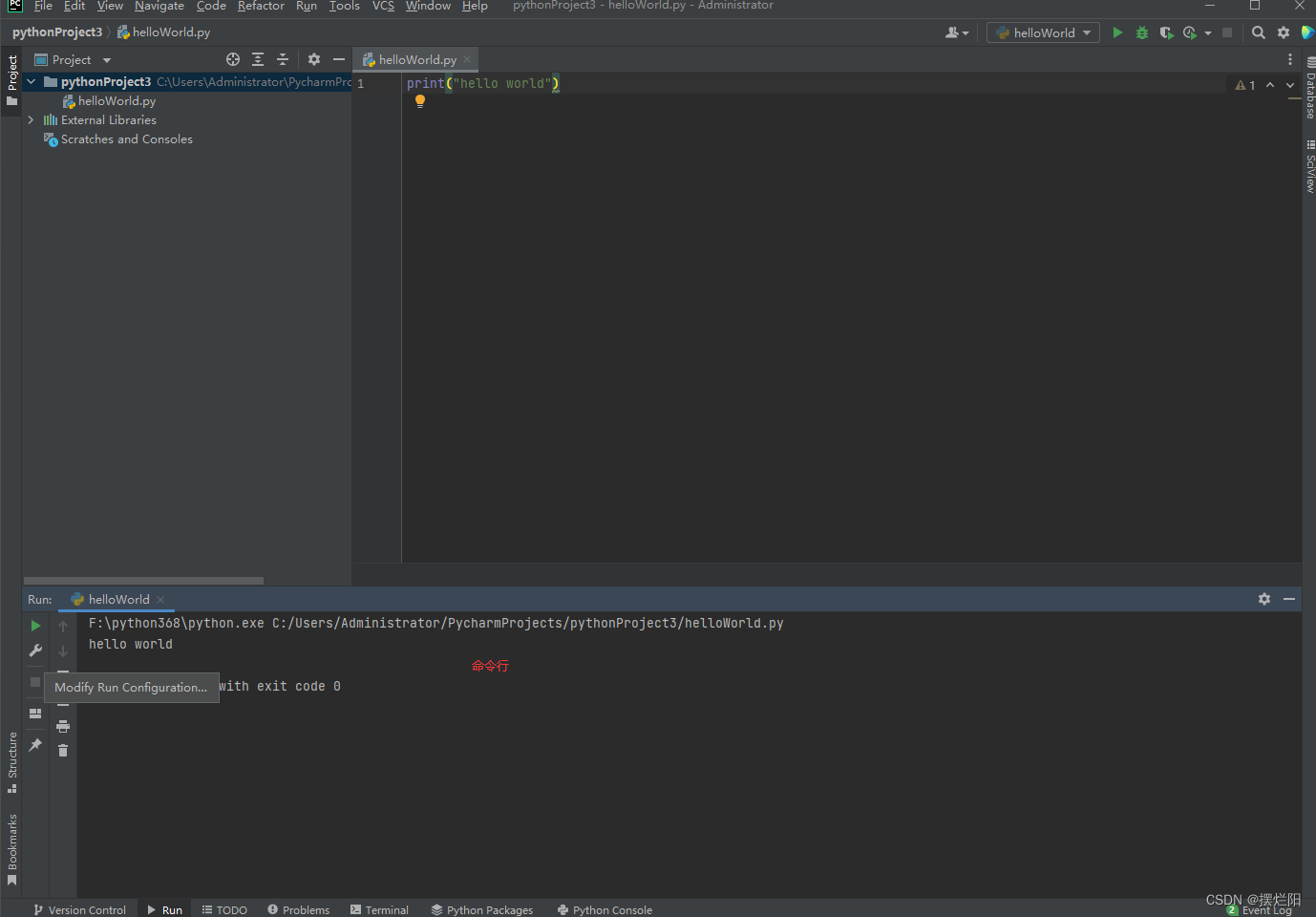Open the Project view selector dropdown
The image size is (1316, 917).
(73, 59)
